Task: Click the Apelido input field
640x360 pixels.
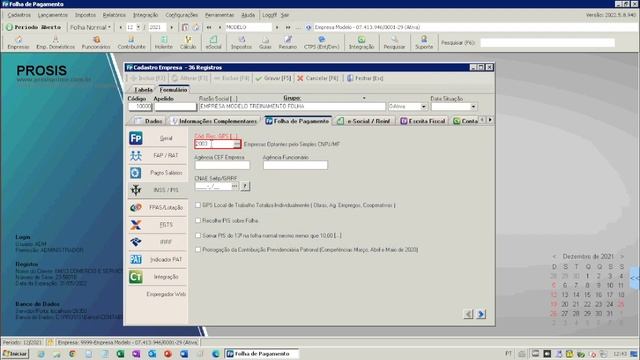Action: tap(175, 107)
